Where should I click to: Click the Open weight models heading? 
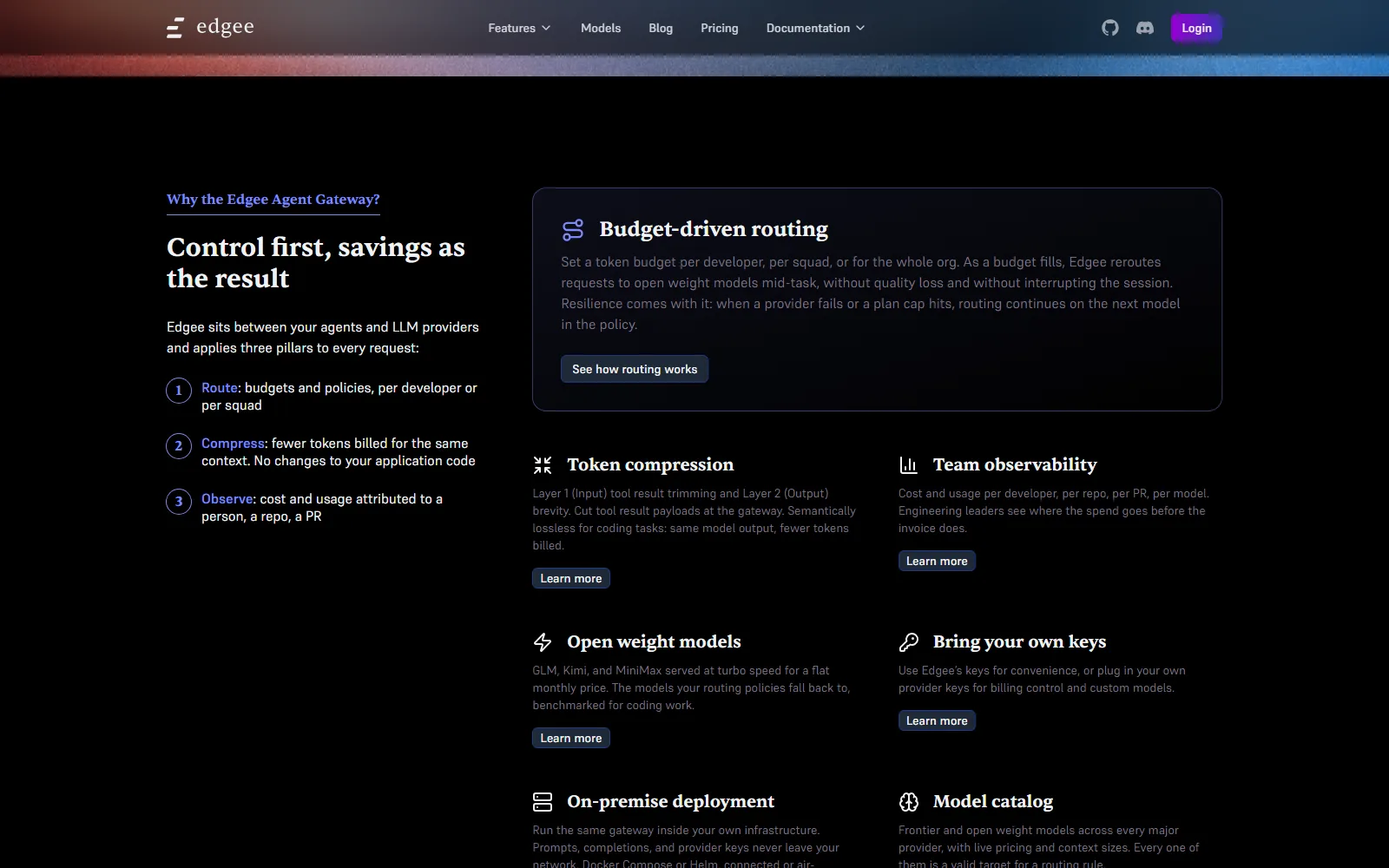(x=654, y=642)
